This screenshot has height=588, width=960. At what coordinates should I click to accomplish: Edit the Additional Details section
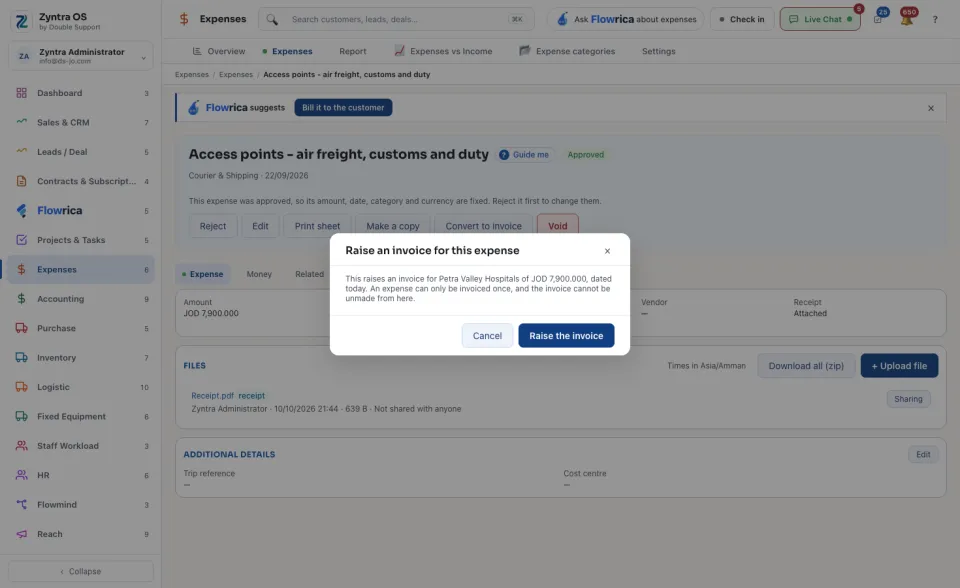click(923, 454)
